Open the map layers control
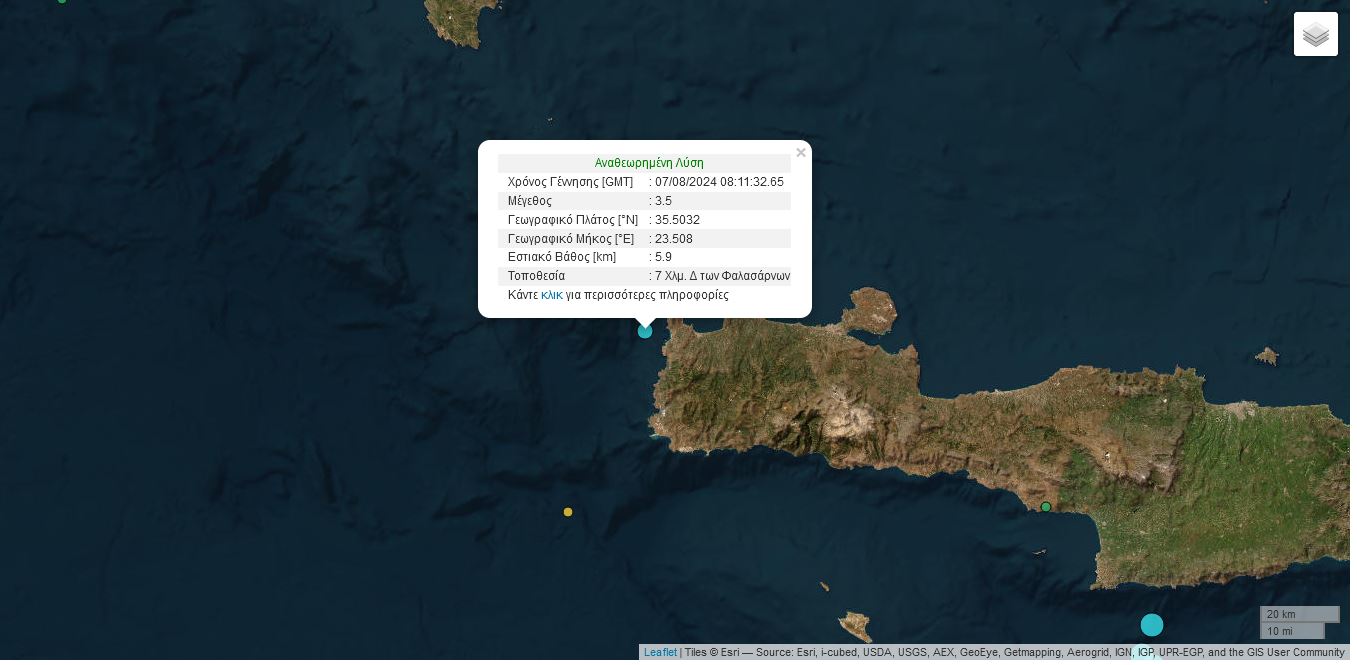The image size is (1357, 665). [1315, 34]
